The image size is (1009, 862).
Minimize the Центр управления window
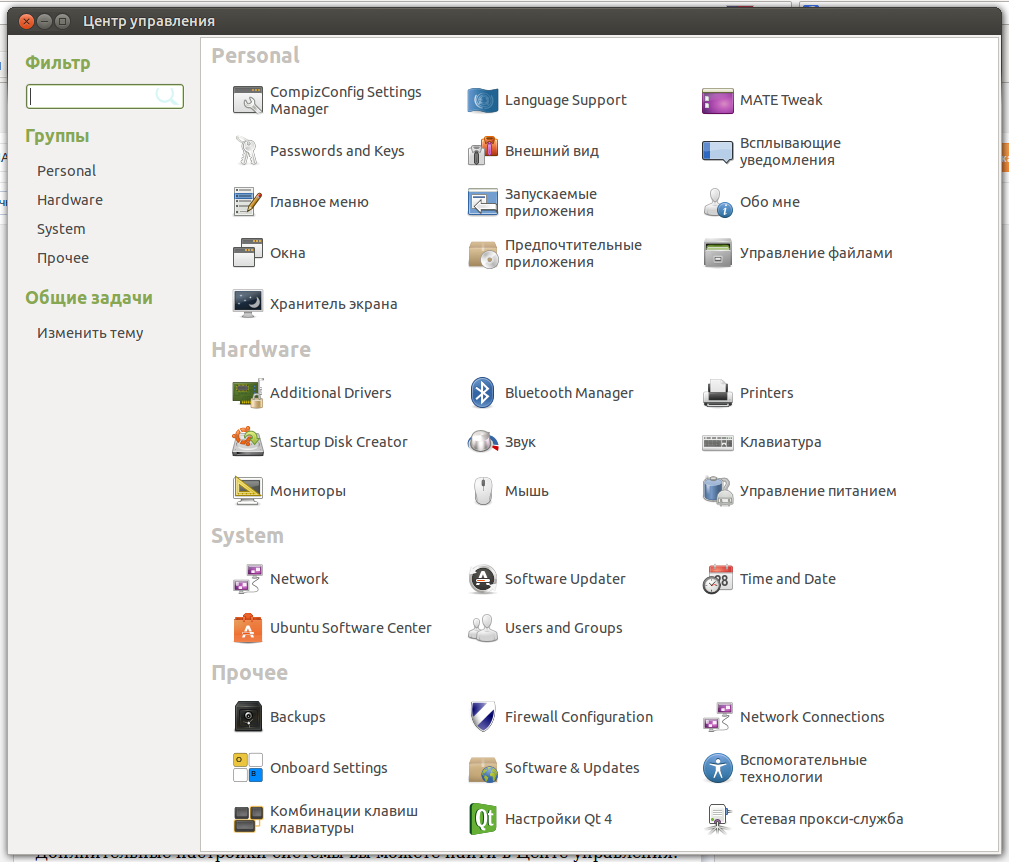tap(44, 21)
